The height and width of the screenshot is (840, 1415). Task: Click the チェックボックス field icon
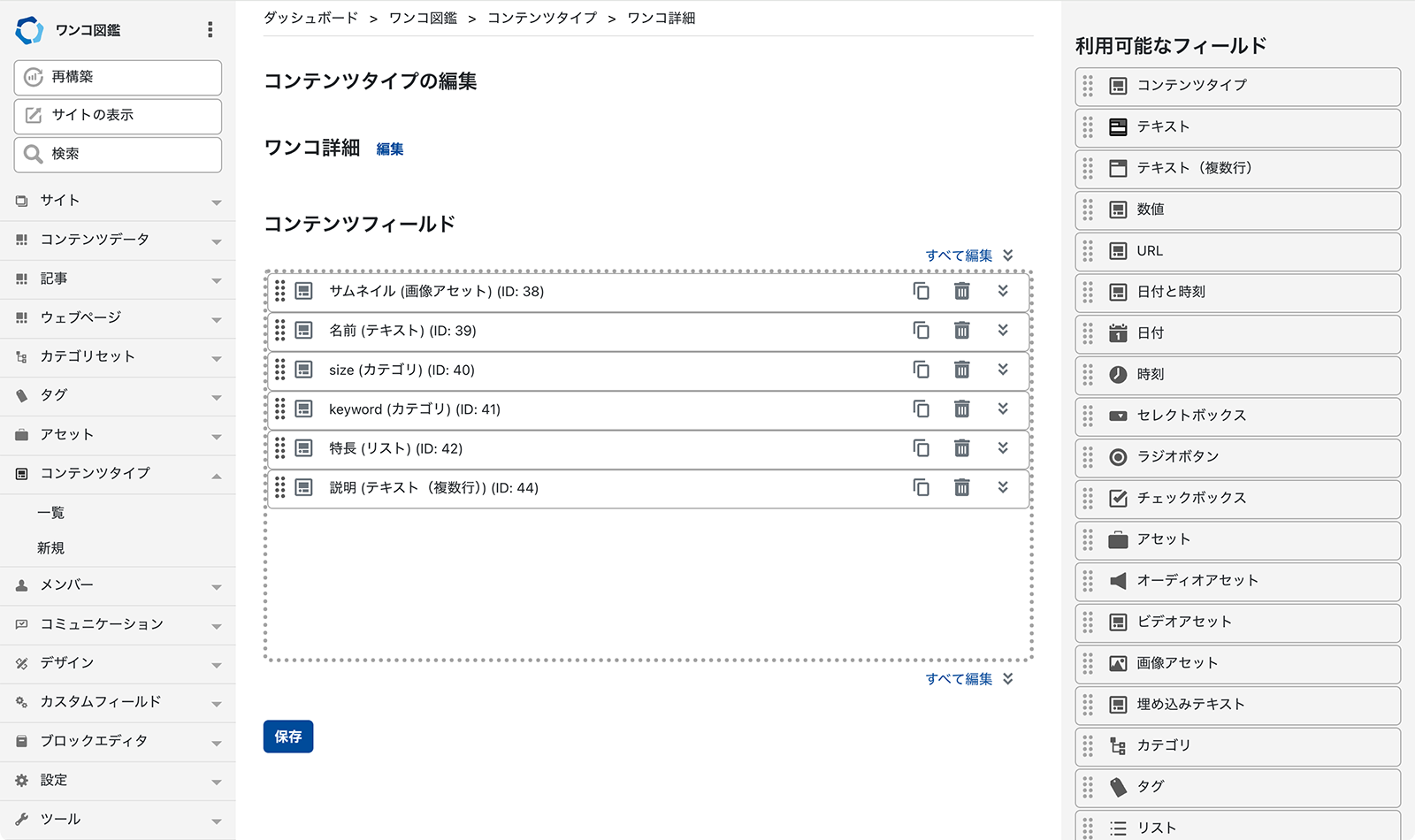1118,498
